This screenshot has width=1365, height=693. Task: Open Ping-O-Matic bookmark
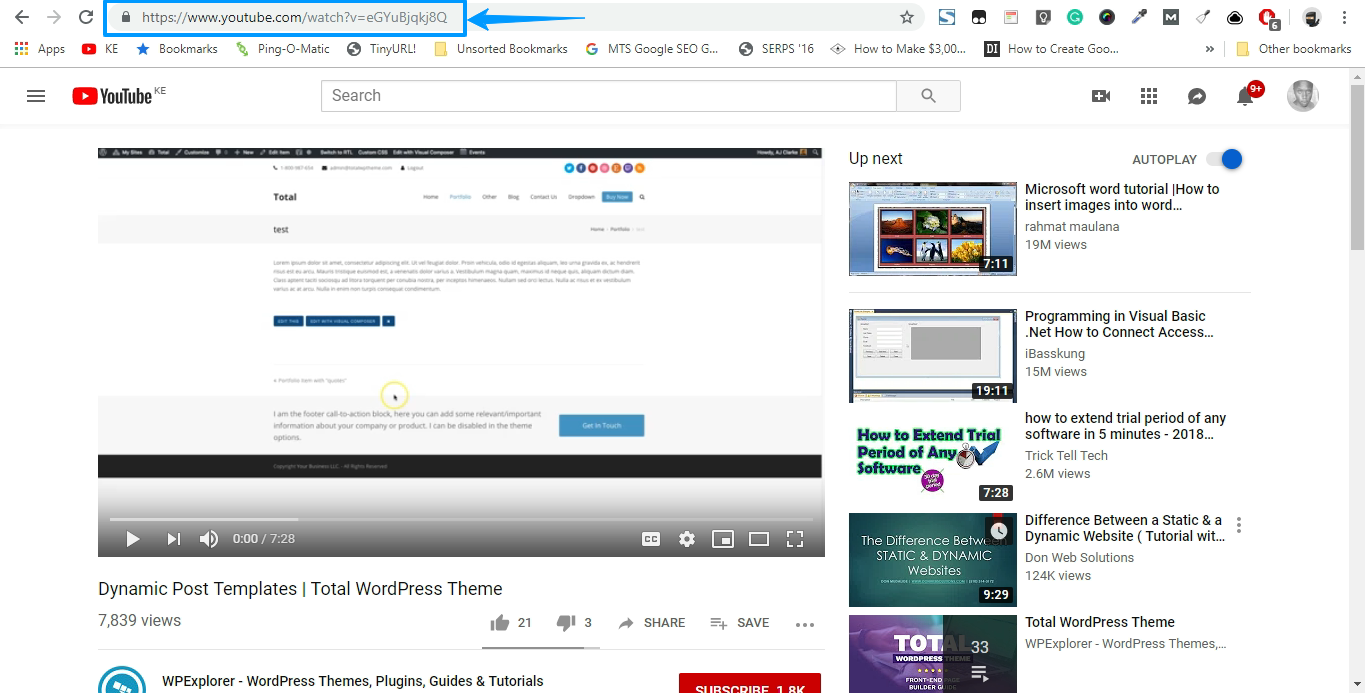(x=283, y=48)
